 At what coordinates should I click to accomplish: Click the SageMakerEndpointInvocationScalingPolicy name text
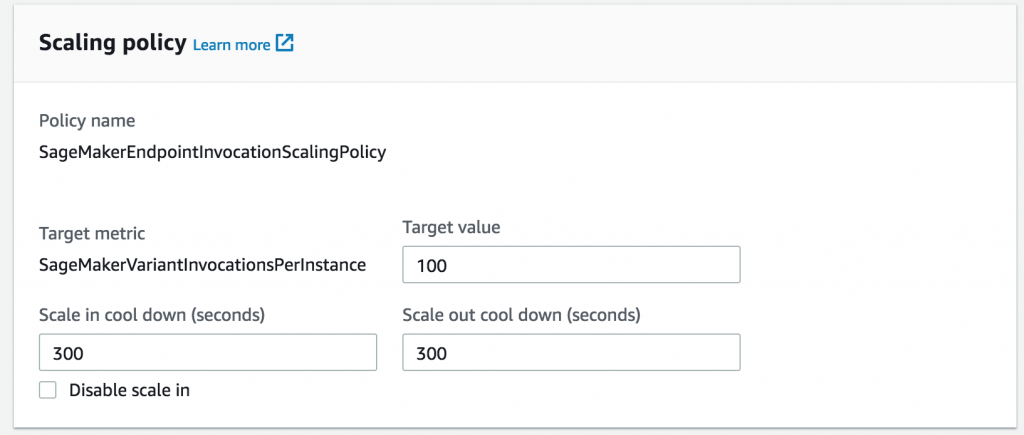212,153
